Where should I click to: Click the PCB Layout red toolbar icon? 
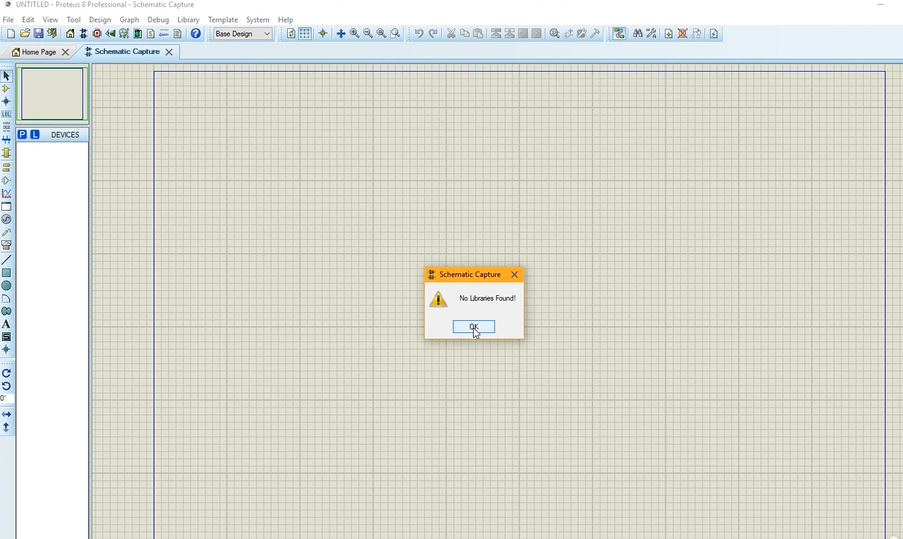point(97,33)
